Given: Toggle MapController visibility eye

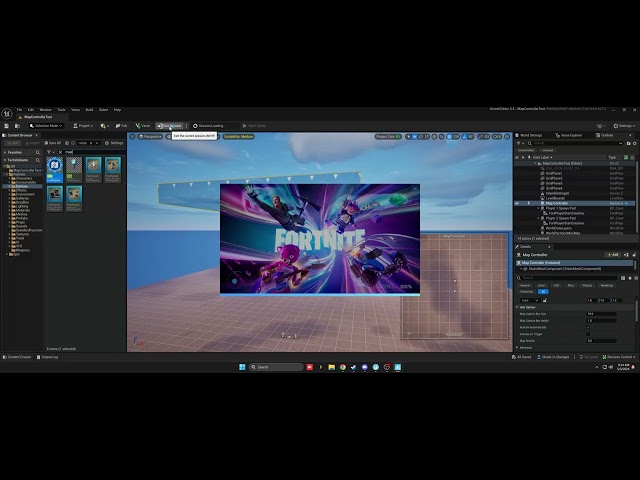Looking at the screenshot, I should (517, 203).
